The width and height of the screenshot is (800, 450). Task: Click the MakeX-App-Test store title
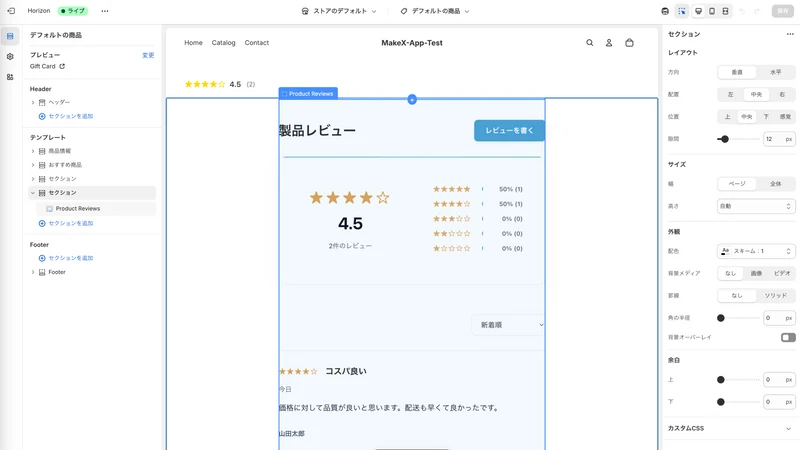pos(412,43)
